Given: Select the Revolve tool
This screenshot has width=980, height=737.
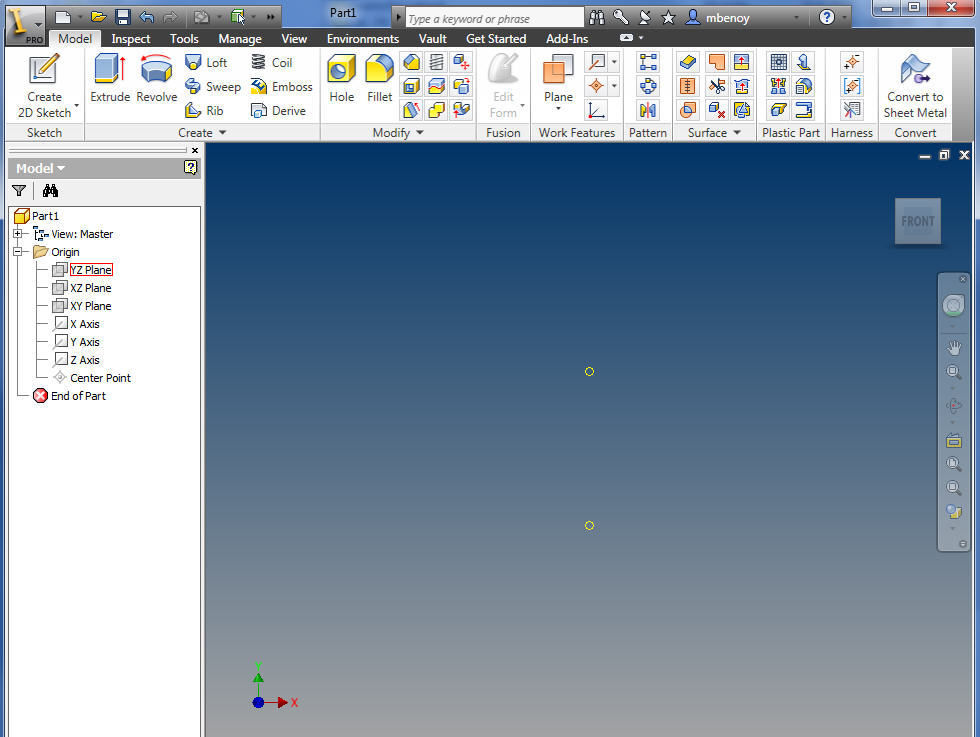Looking at the screenshot, I should (156, 79).
